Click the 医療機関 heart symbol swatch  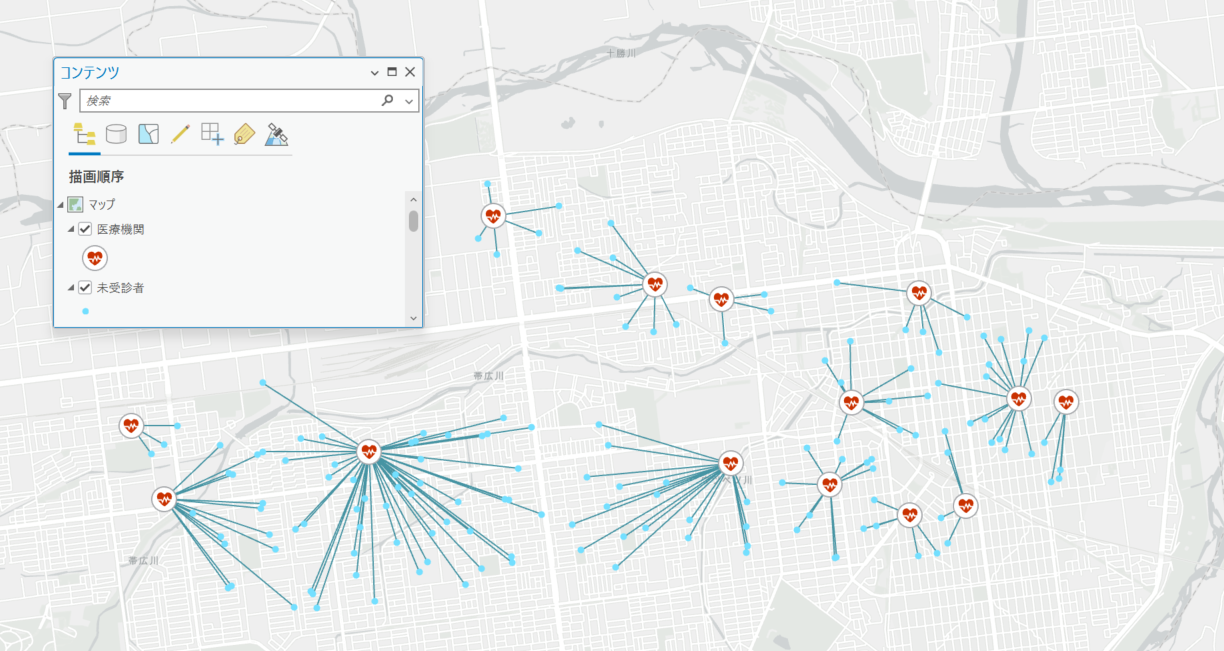tap(95, 258)
